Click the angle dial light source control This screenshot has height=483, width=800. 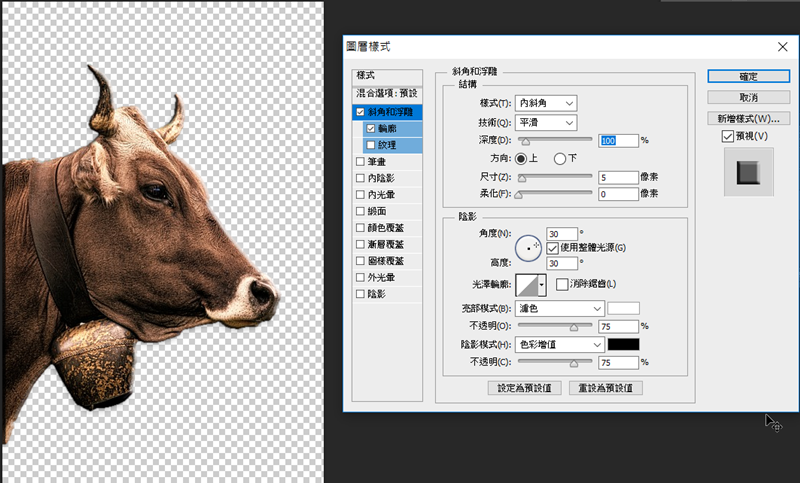527,246
